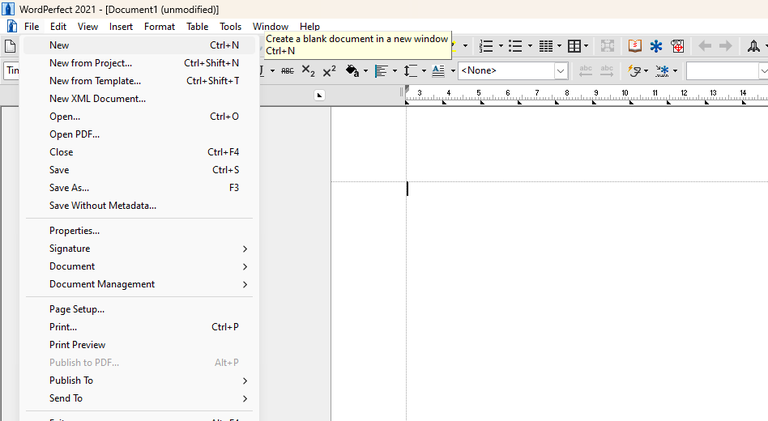Choose Open... in File menu
This screenshot has width=768, height=421.
[139, 117]
